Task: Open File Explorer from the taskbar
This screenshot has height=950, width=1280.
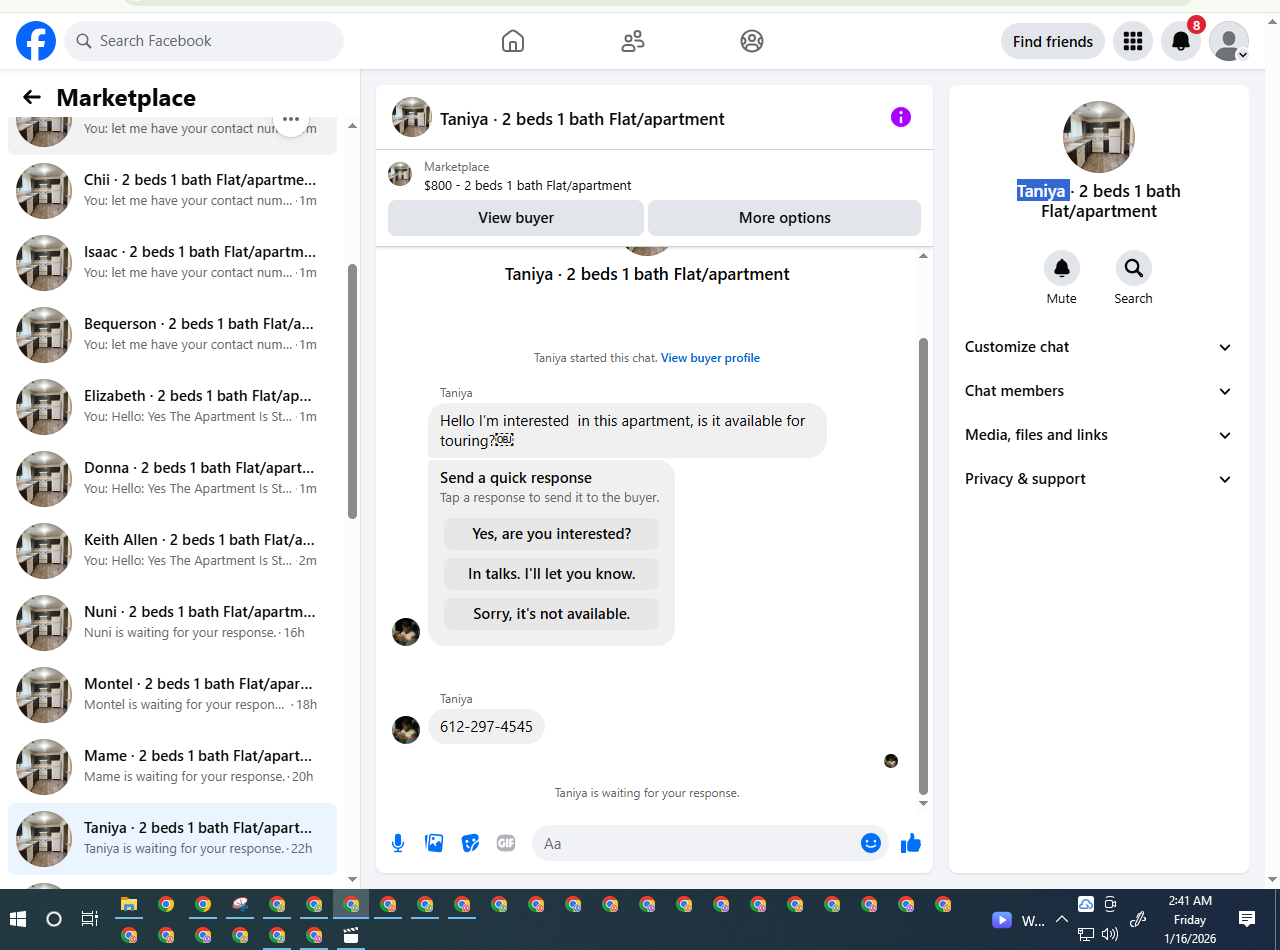Action: coord(129,905)
